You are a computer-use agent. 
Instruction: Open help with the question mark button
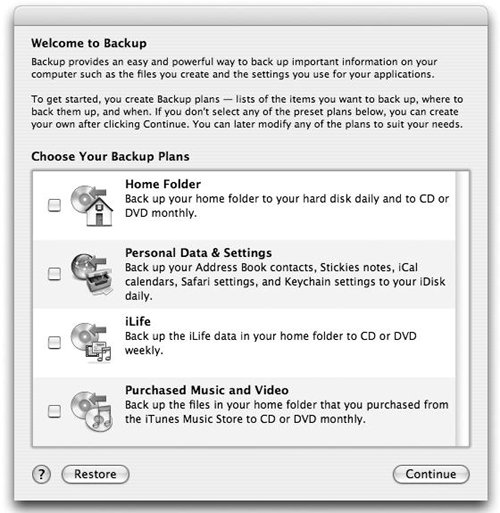coord(41,474)
